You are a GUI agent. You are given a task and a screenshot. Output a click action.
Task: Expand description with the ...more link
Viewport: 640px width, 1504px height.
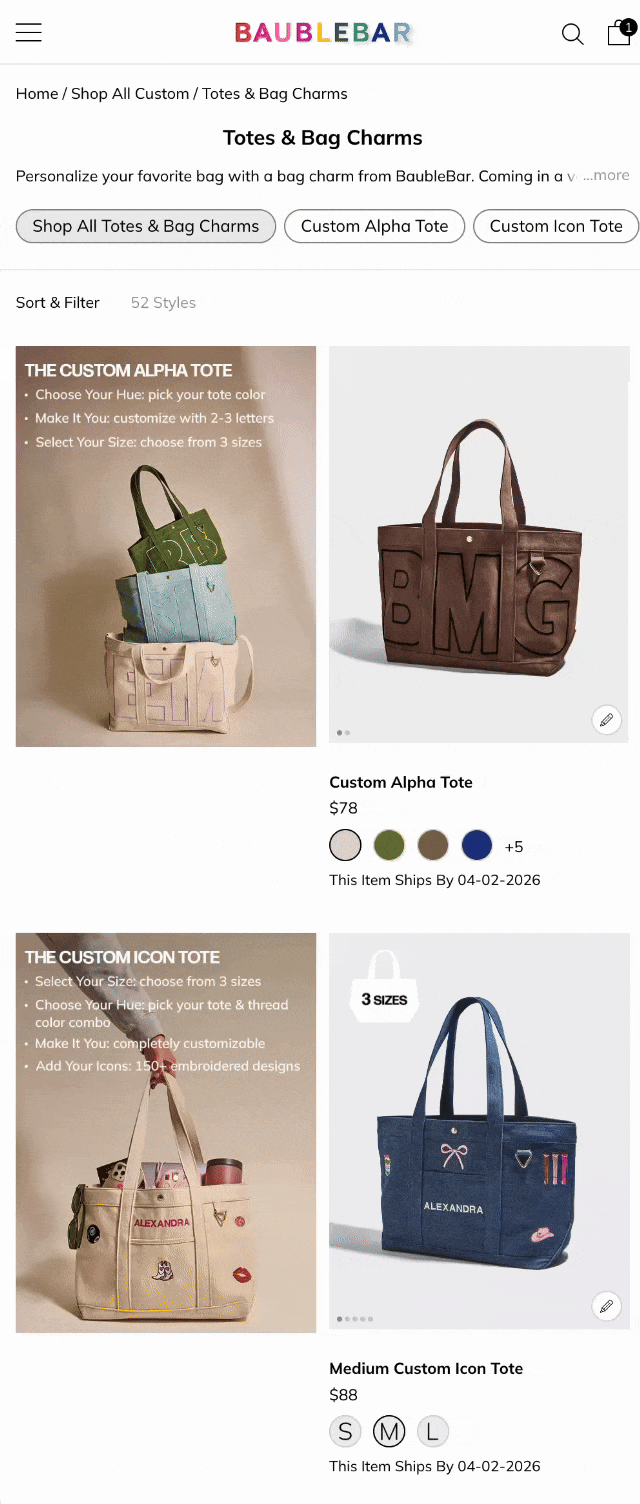606,175
